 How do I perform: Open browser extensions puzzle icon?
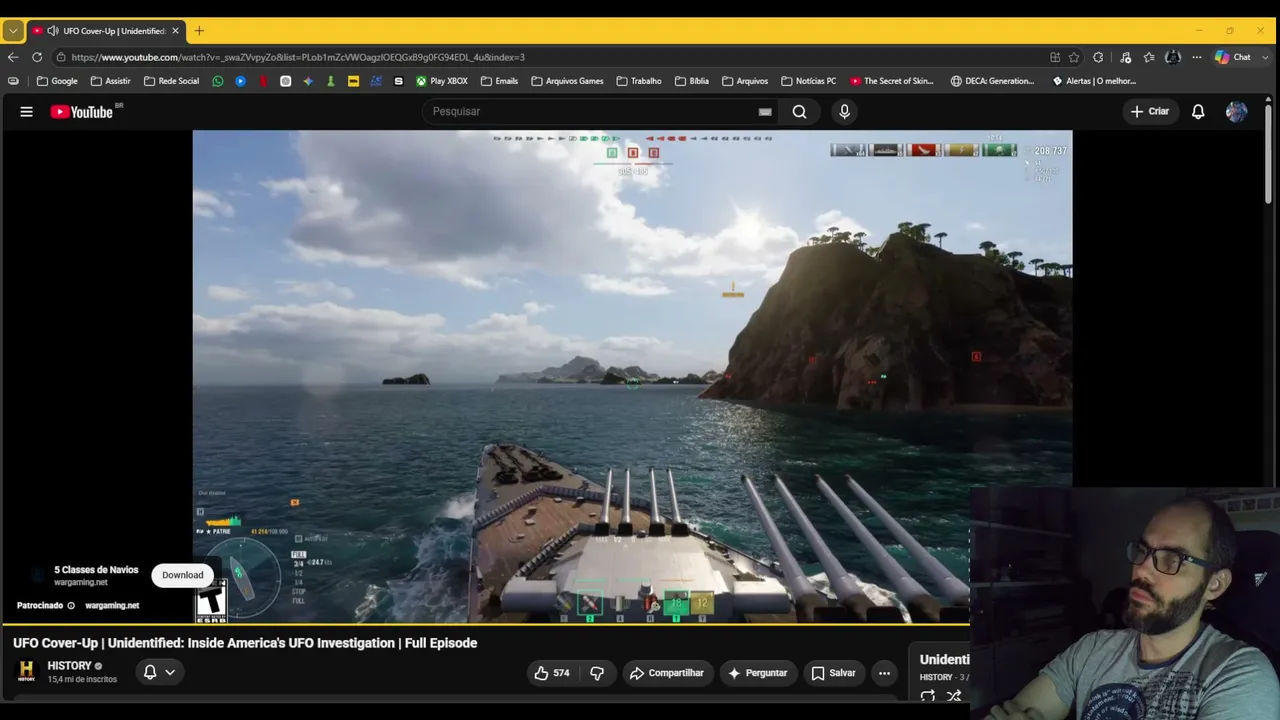(x=1098, y=57)
